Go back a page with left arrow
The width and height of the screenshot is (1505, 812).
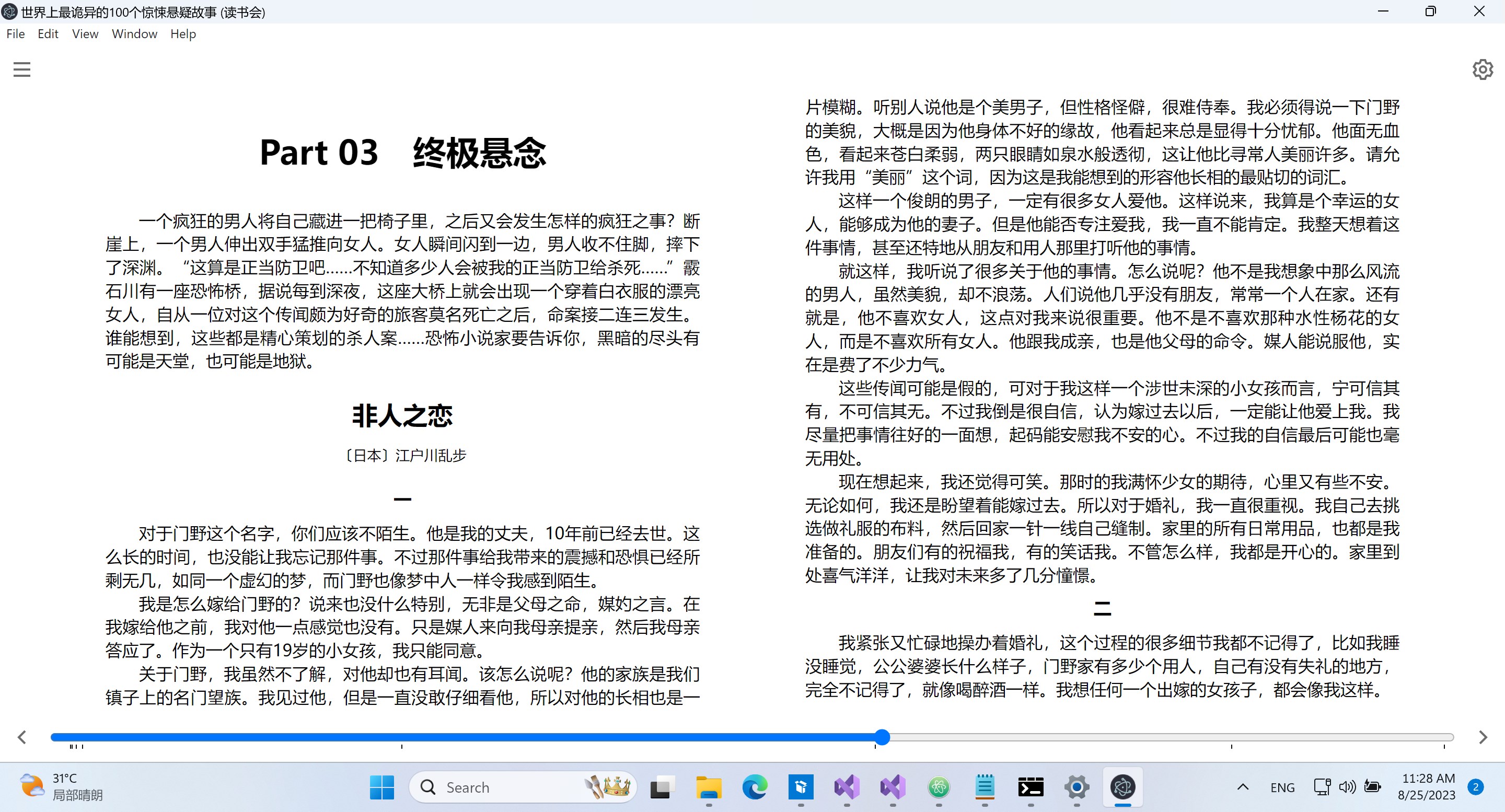21,737
